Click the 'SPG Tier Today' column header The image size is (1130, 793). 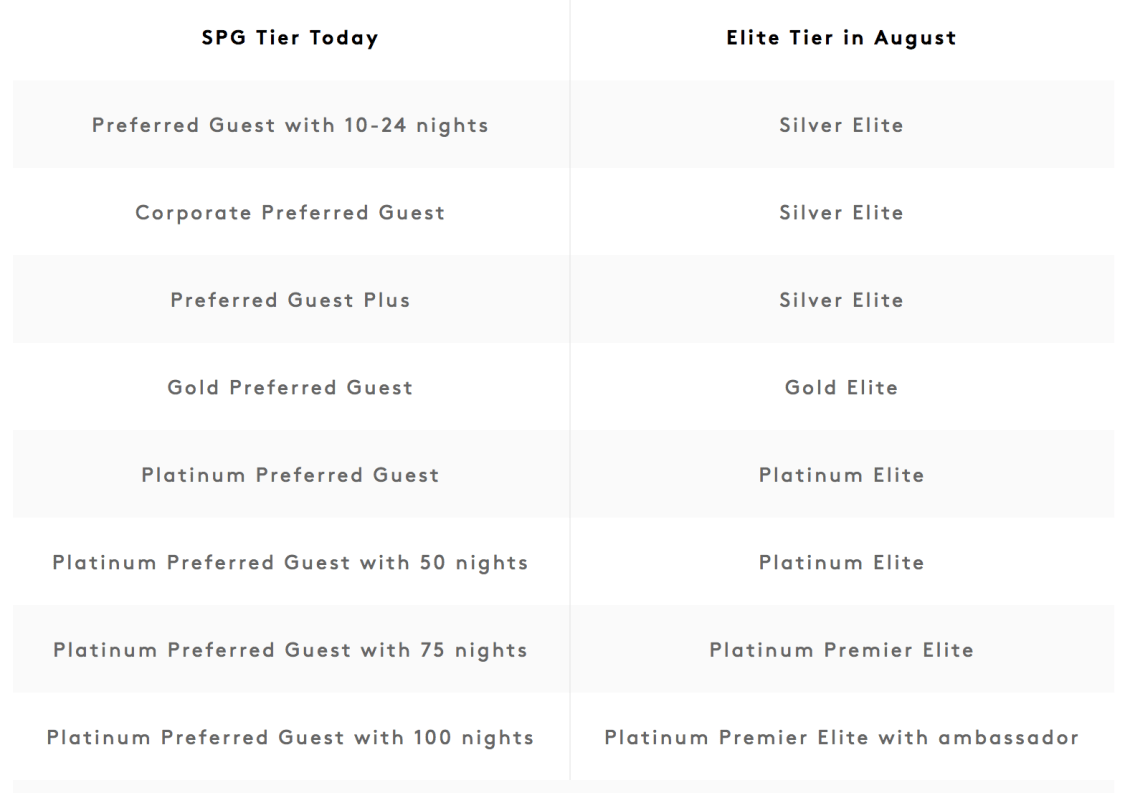290,38
